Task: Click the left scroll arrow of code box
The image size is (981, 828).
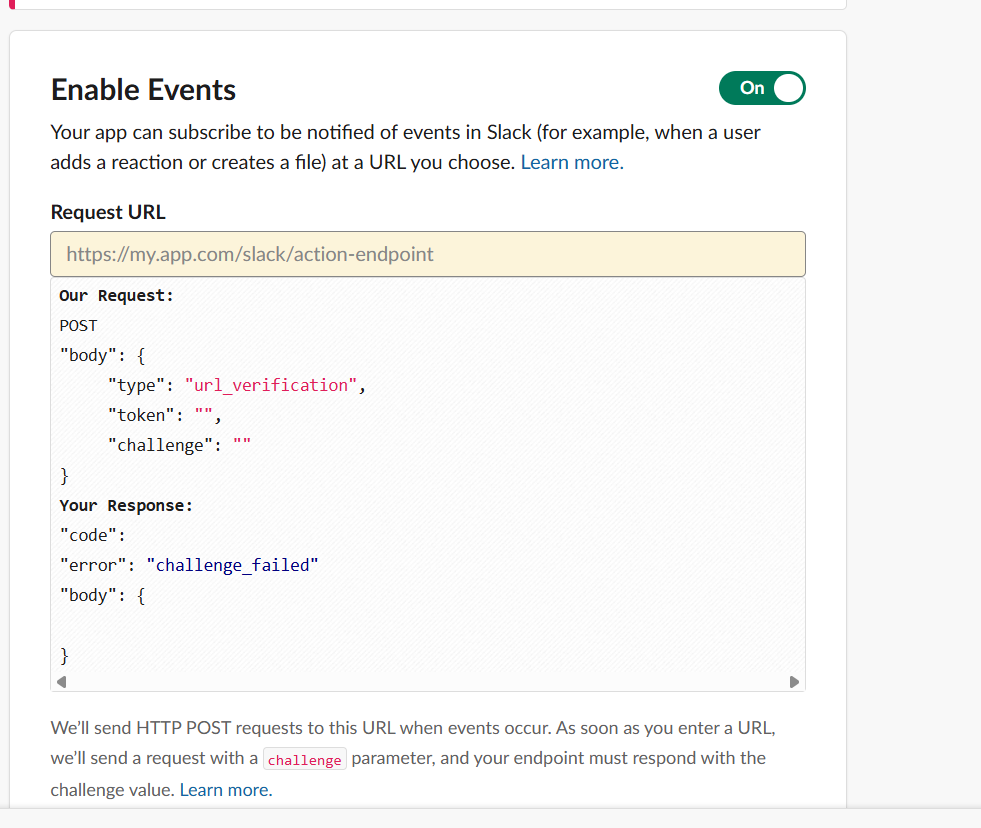Action: tap(61, 682)
